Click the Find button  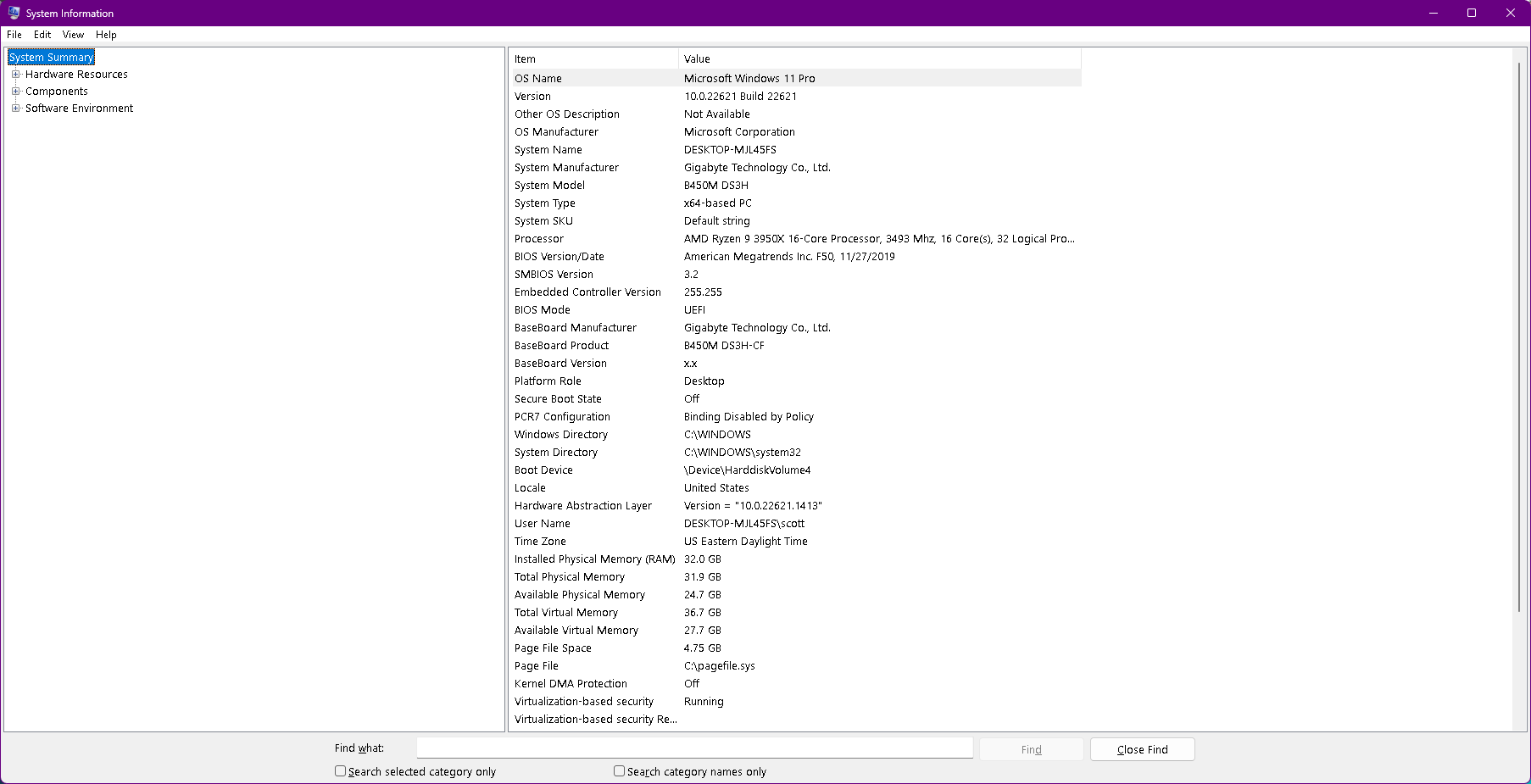click(1032, 749)
